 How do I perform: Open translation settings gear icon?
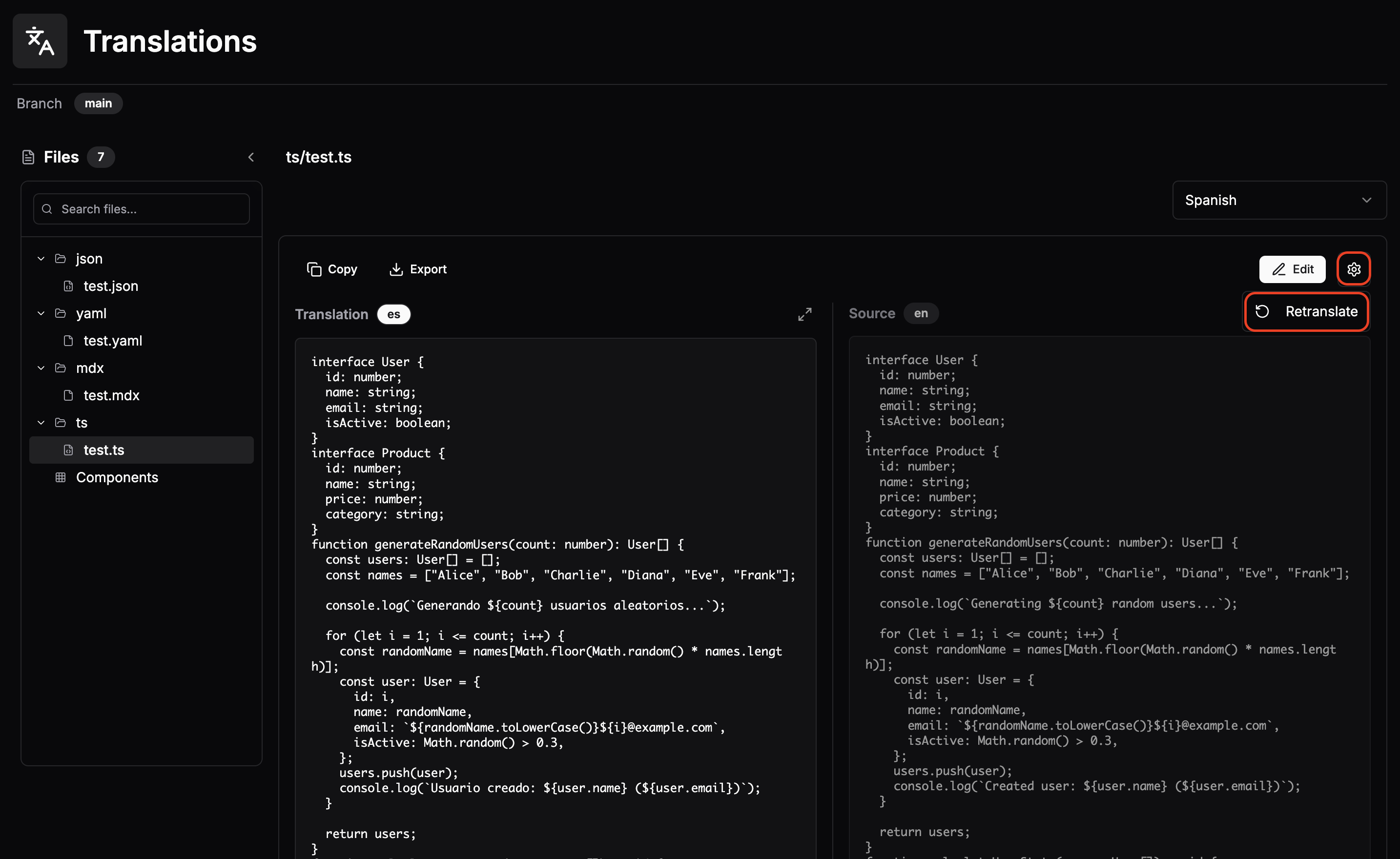pyautogui.click(x=1354, y=269)
